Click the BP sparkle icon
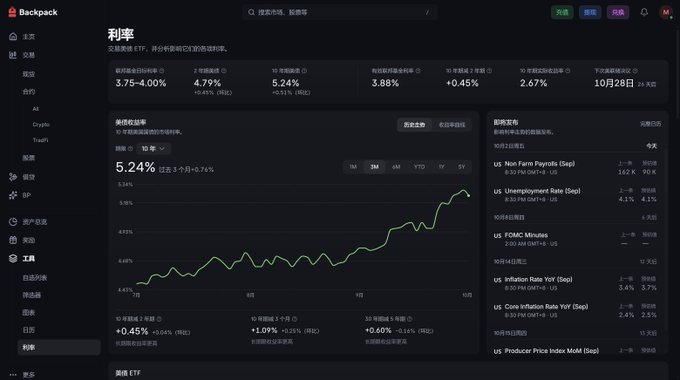This screenshot has height=380, width=680. click(13, 195)
